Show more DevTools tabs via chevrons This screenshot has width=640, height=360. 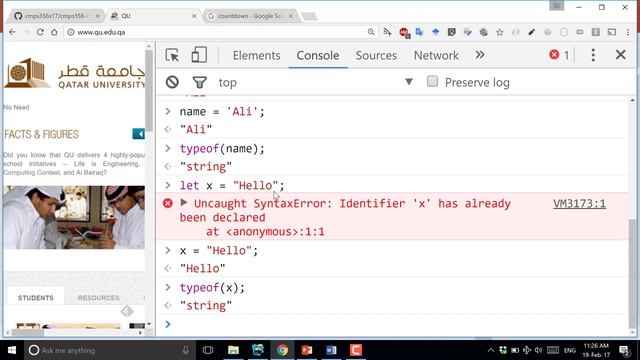point(480,55)
